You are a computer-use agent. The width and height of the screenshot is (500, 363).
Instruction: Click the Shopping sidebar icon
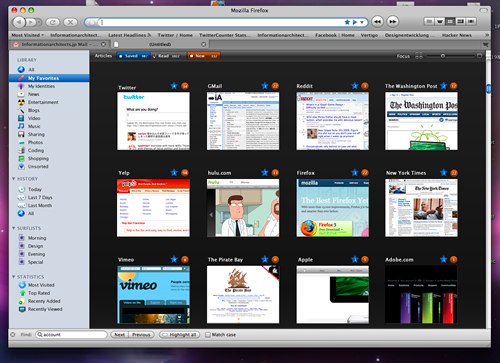(21, 158)
